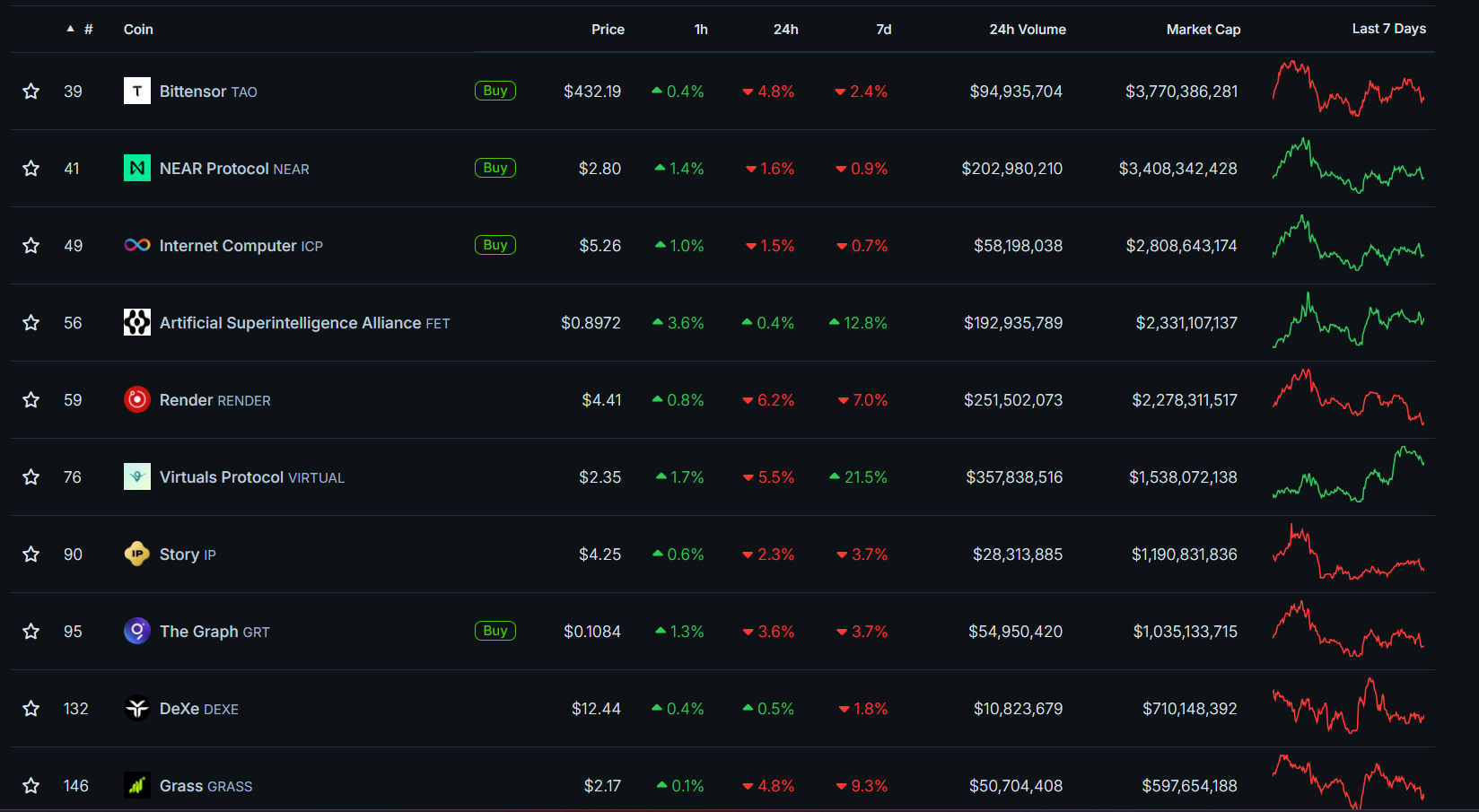
Task: Click the red Render logo icon
Action: 137,399
